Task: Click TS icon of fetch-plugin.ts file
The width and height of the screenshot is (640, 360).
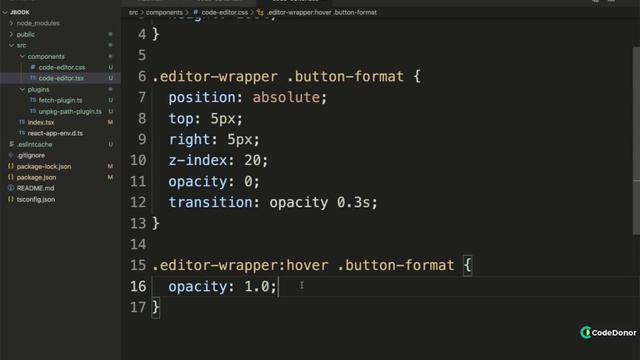Action: point(33,100)
